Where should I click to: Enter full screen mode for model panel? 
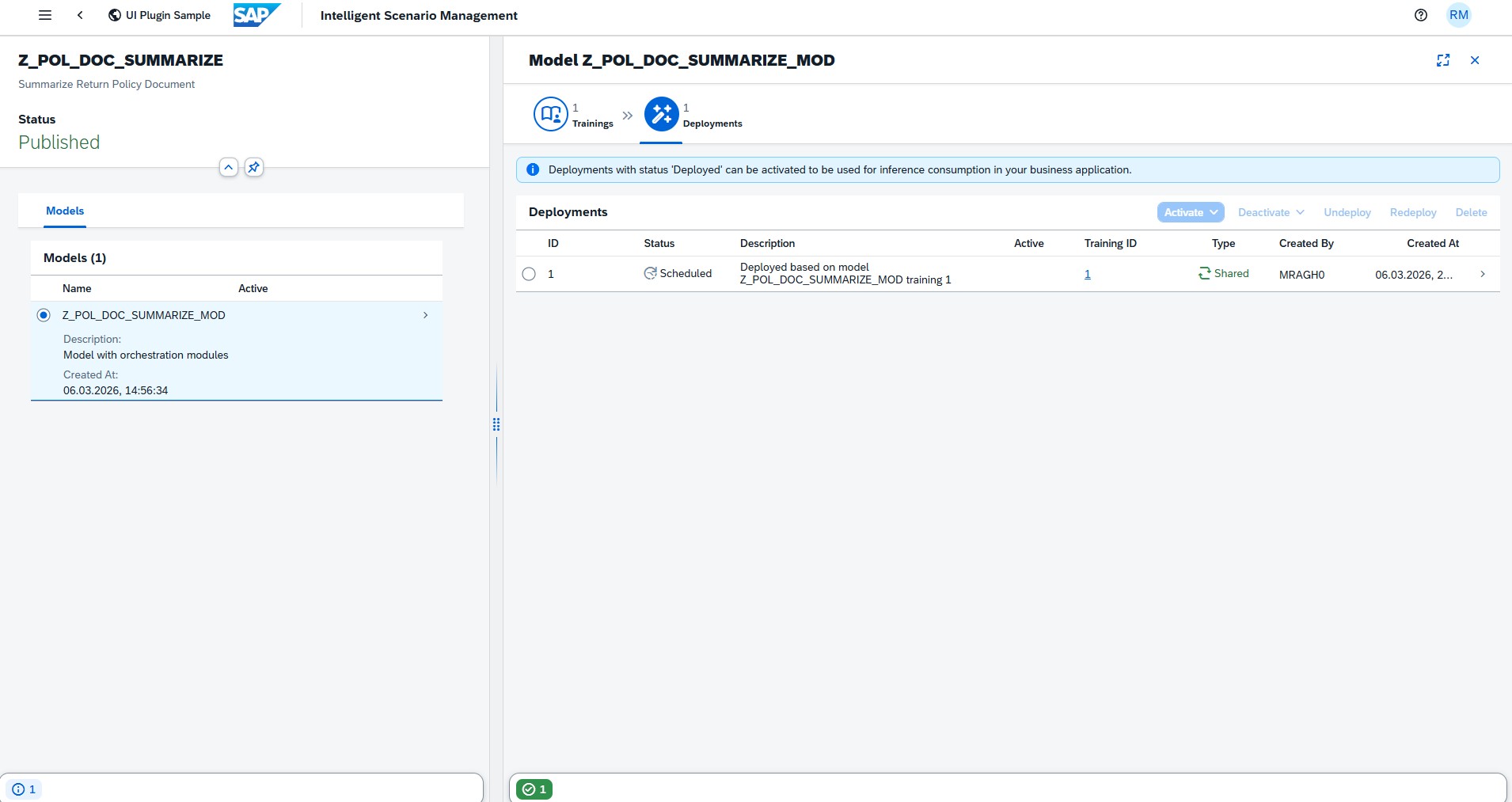[x=1443, y=60]
